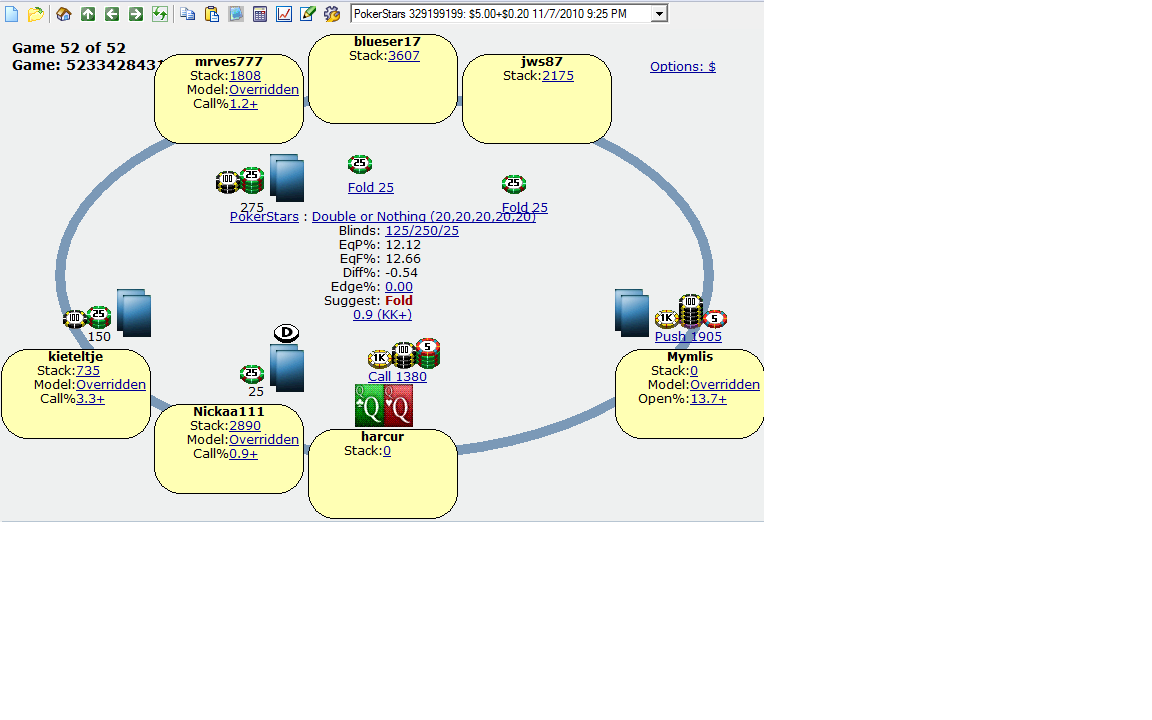
Task: Edit Mymlis's stack value 0
Action: point(694,370)
